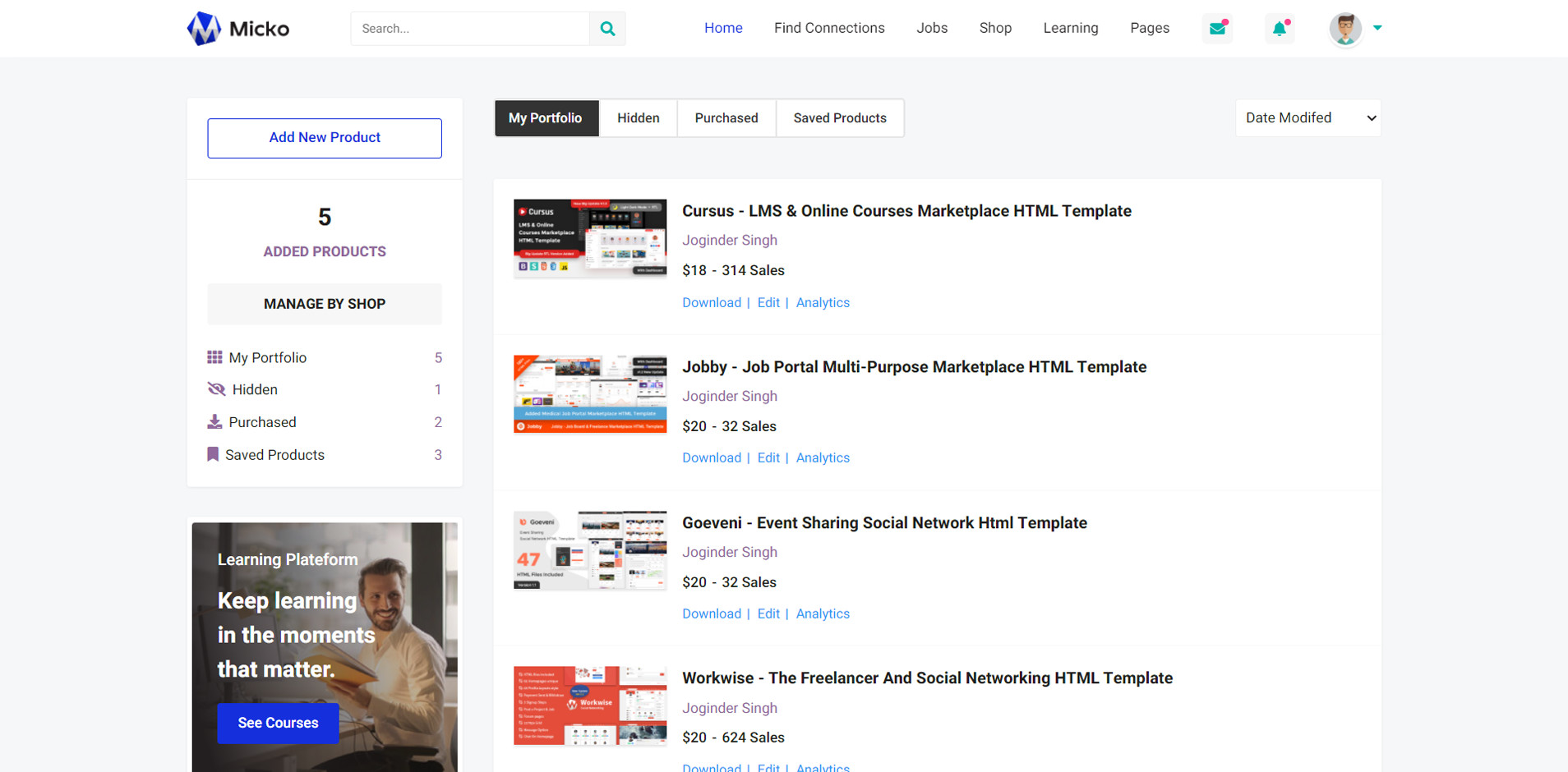Click the Purchased download icon in sidebar

click(214, 422)
